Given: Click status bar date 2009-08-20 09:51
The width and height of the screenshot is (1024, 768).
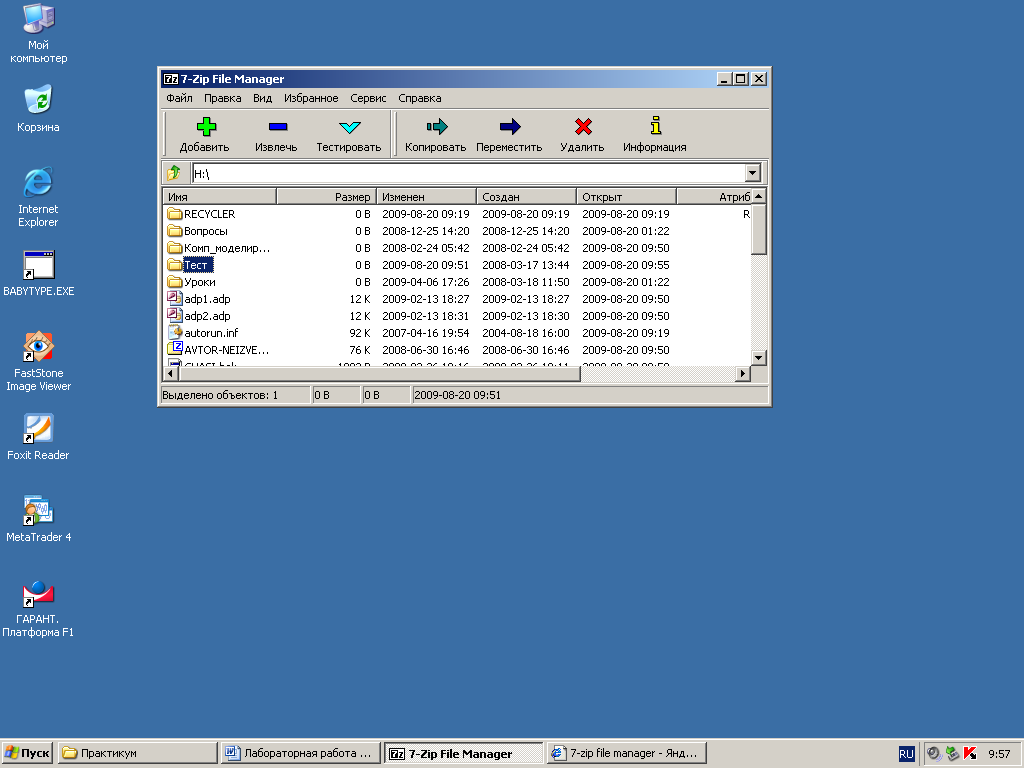Looking at the screenshot, I should coord(457,395).
